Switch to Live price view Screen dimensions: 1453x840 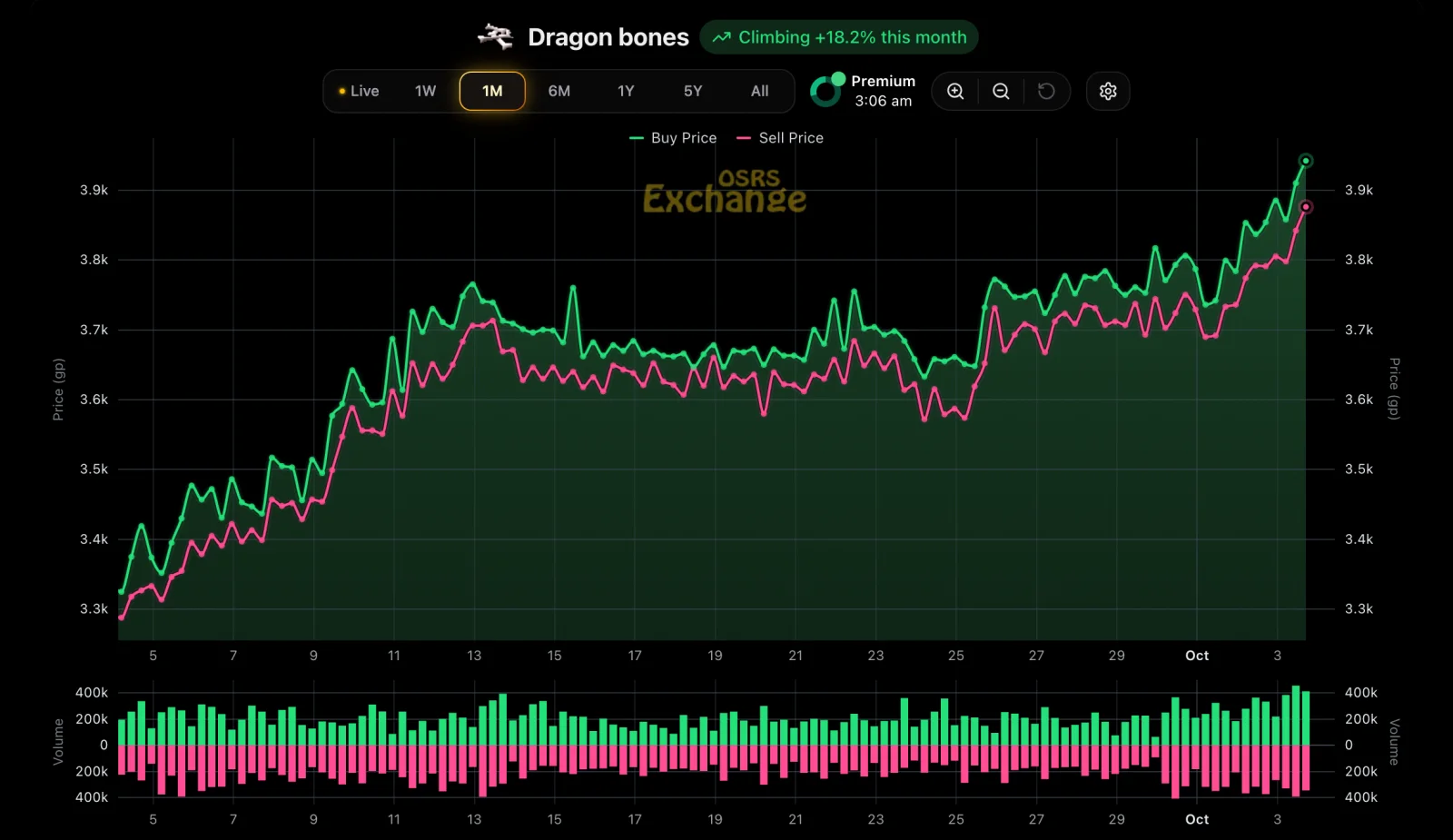coord(359,91)
